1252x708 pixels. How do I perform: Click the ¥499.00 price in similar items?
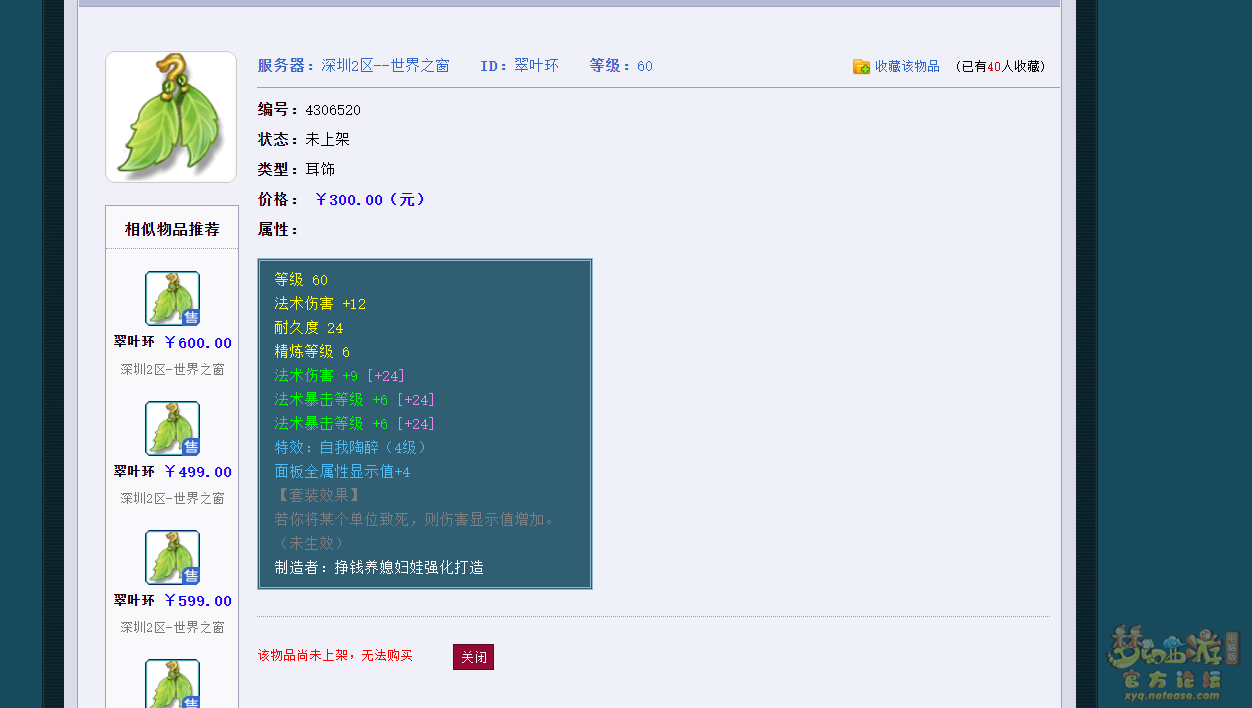click(x=198, y=472)
